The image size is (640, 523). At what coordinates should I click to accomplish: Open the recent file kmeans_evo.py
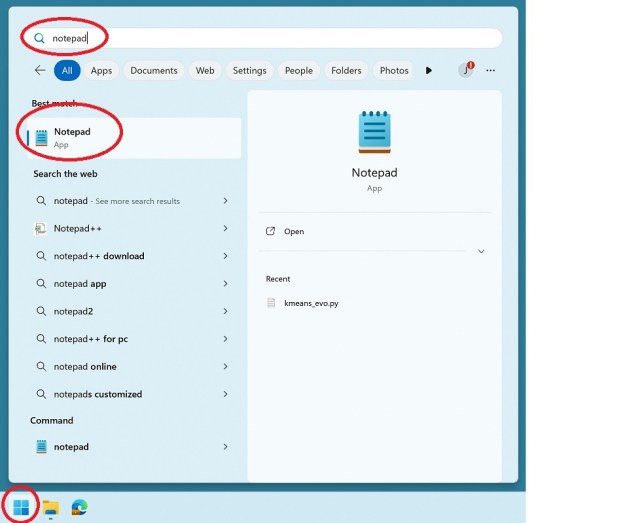pyautogui.click(x=311, y=303)
